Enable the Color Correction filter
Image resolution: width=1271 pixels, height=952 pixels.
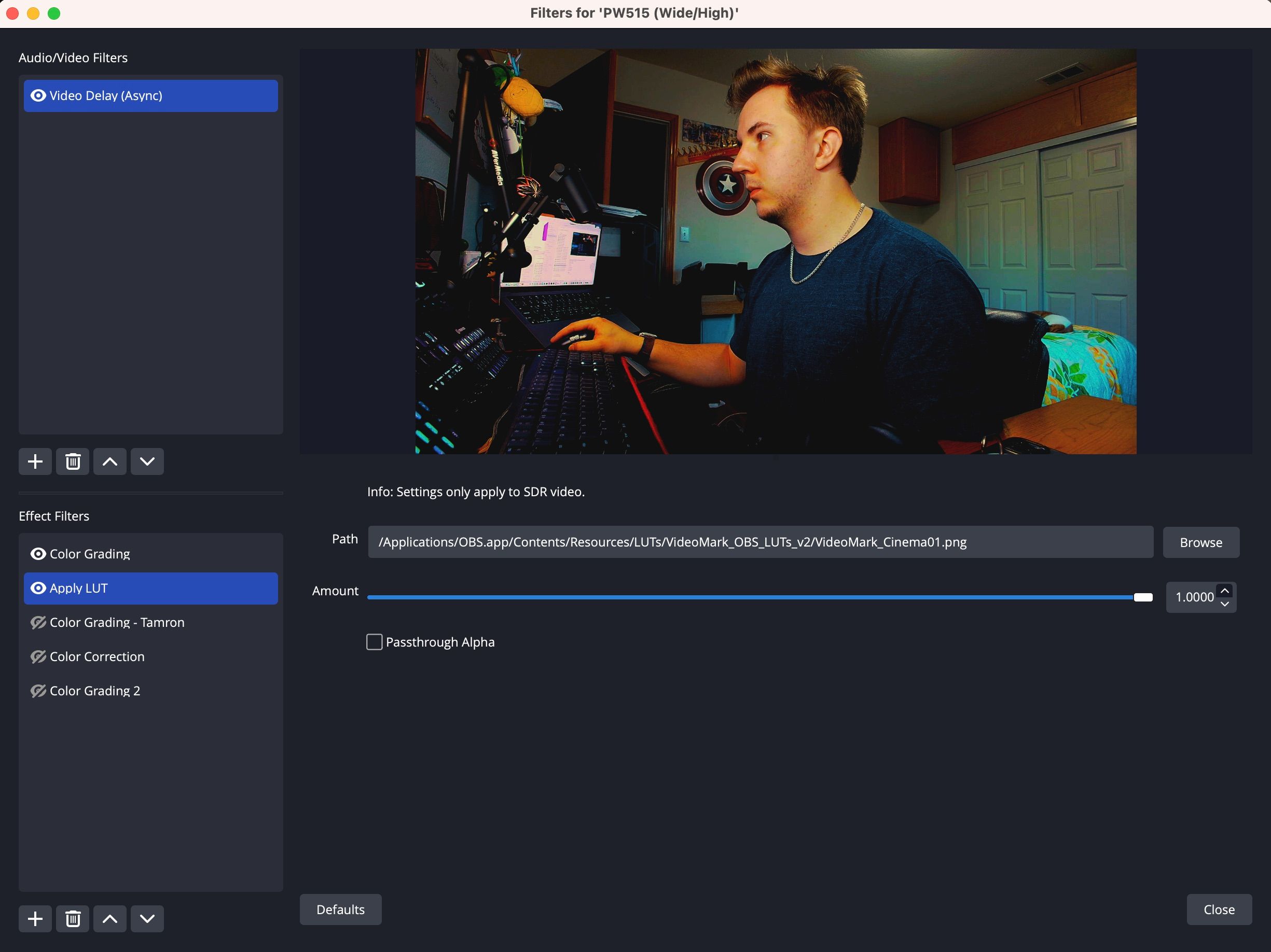click(38, 657)
